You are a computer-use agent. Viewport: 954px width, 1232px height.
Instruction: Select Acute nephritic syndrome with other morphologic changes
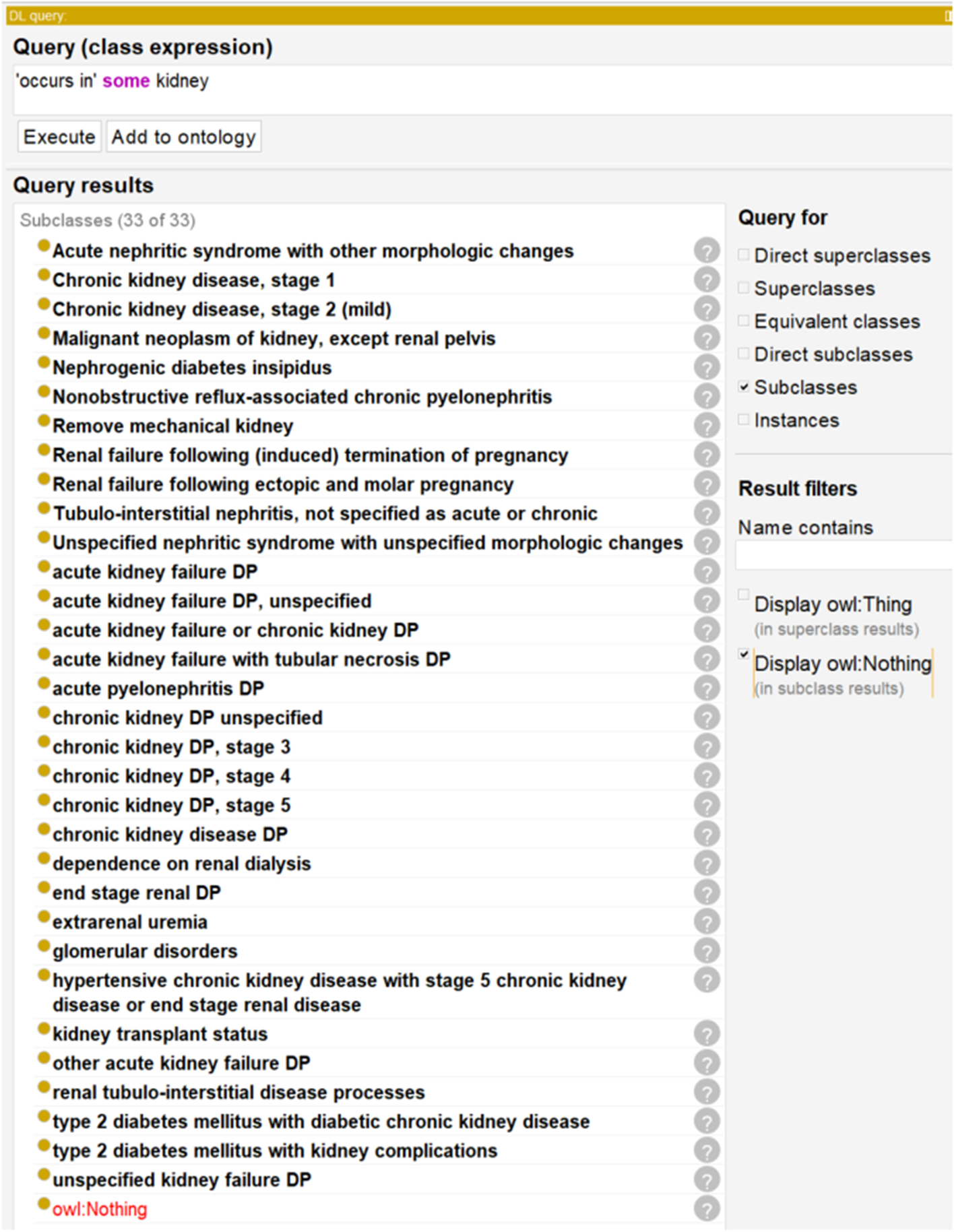[313, 251]
